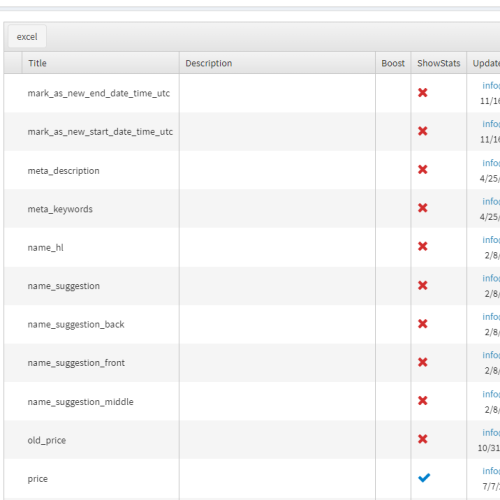Disable ShowStats blue checkmark for price

[x=424, y=478]
